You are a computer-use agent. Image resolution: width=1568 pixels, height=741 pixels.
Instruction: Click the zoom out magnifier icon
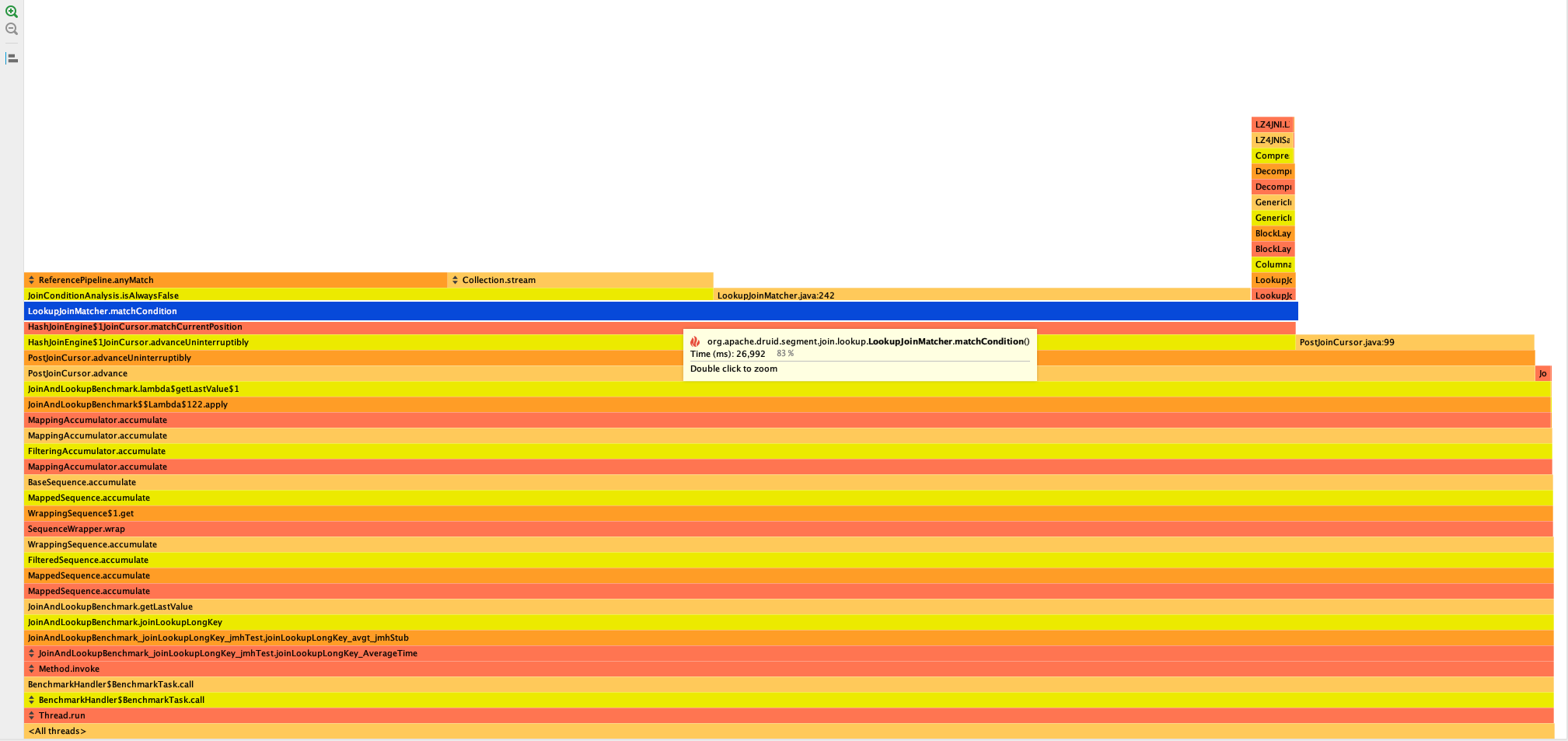pos(12,29)
